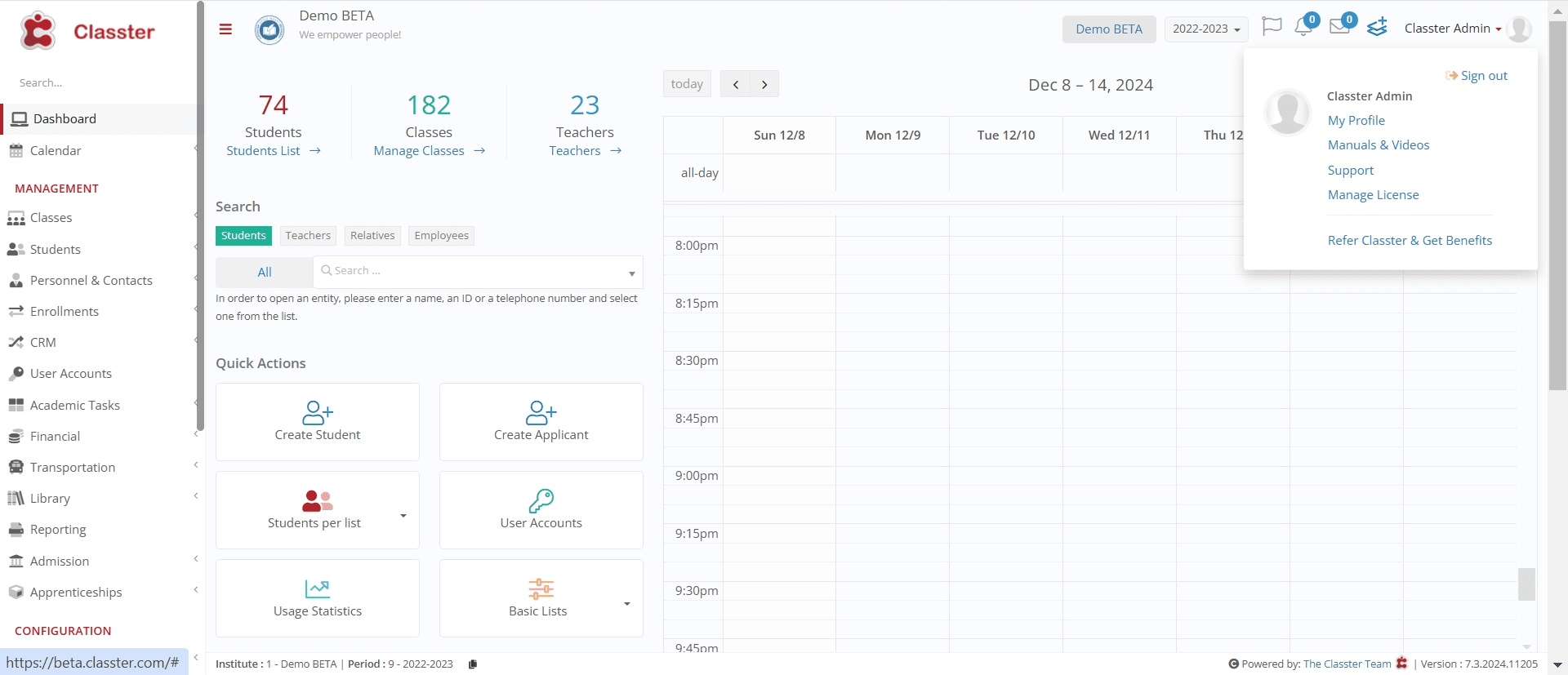Click the page vertical scrollbar thumb
This screenshot has width=1568, height=675.
point(1558,204)
